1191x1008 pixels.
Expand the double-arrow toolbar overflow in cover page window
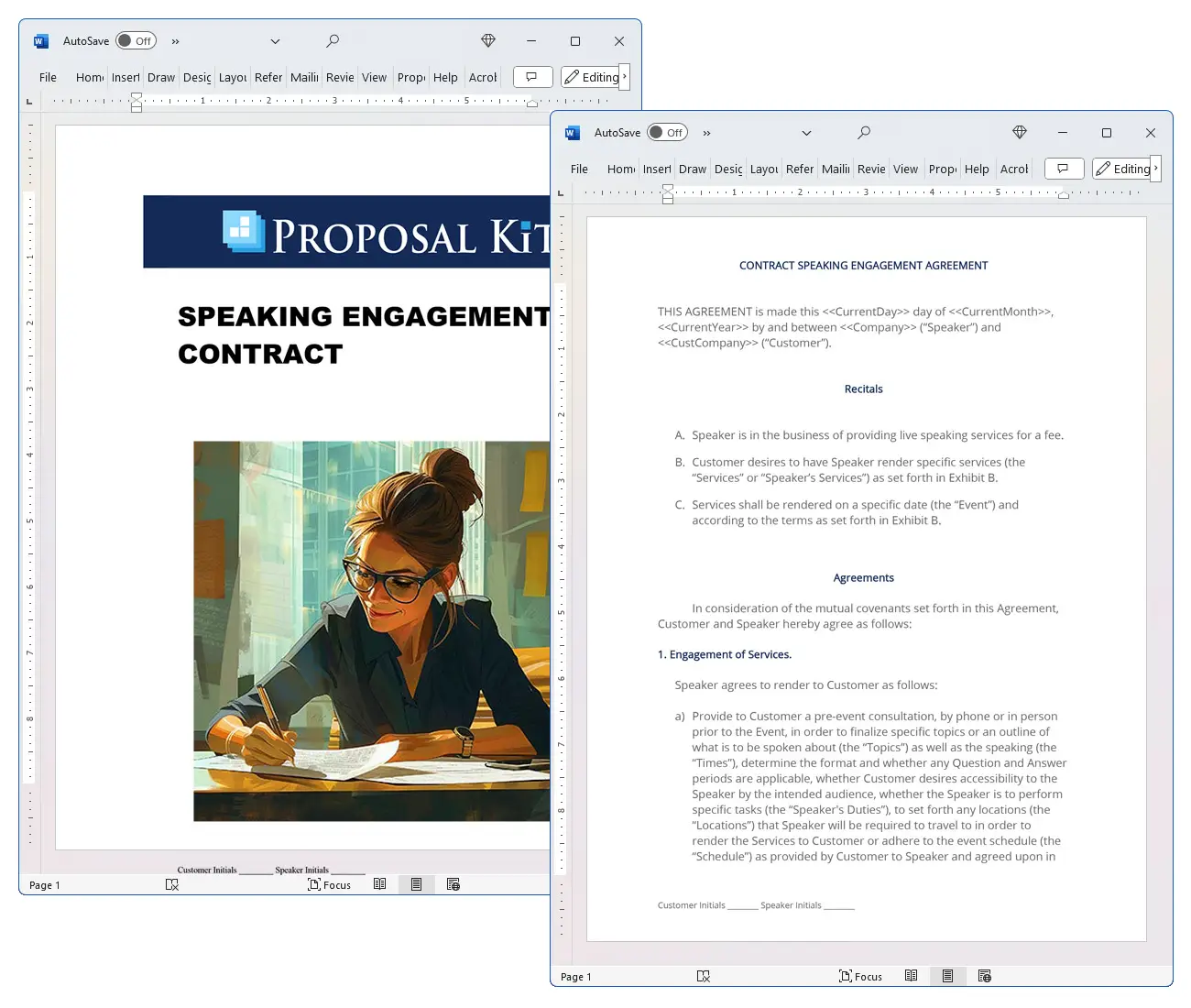pos(175,41)
